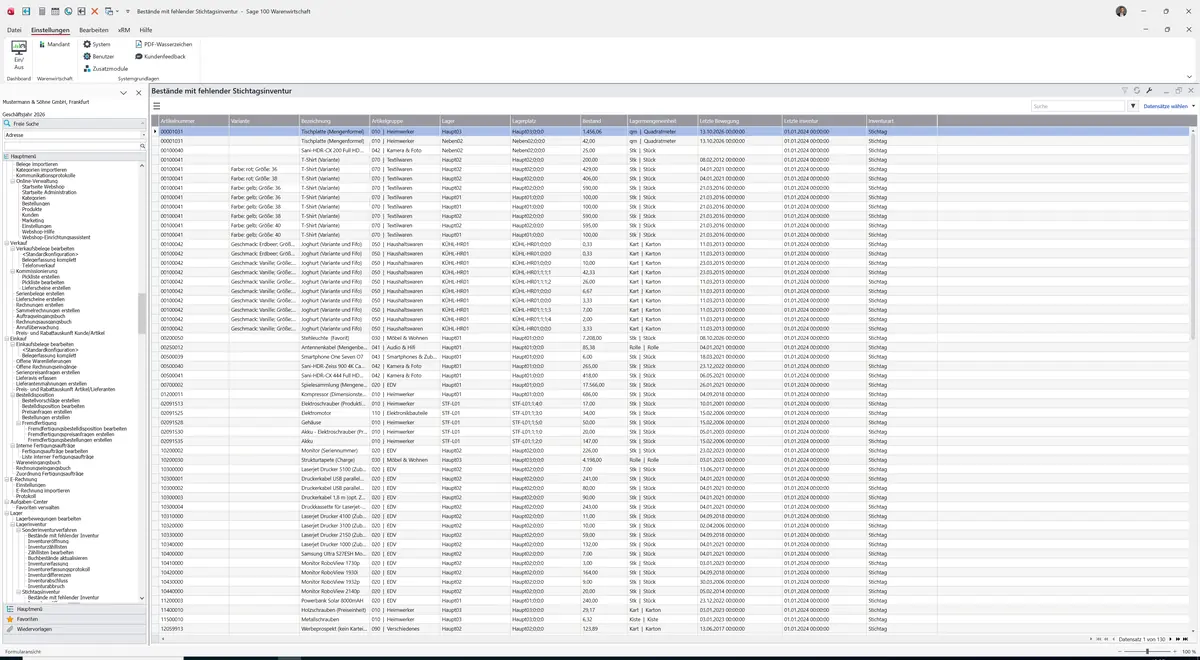This screenshot has height=660, width=1200.
Task: Open the user profile avatar
Action: (1121, 11)
